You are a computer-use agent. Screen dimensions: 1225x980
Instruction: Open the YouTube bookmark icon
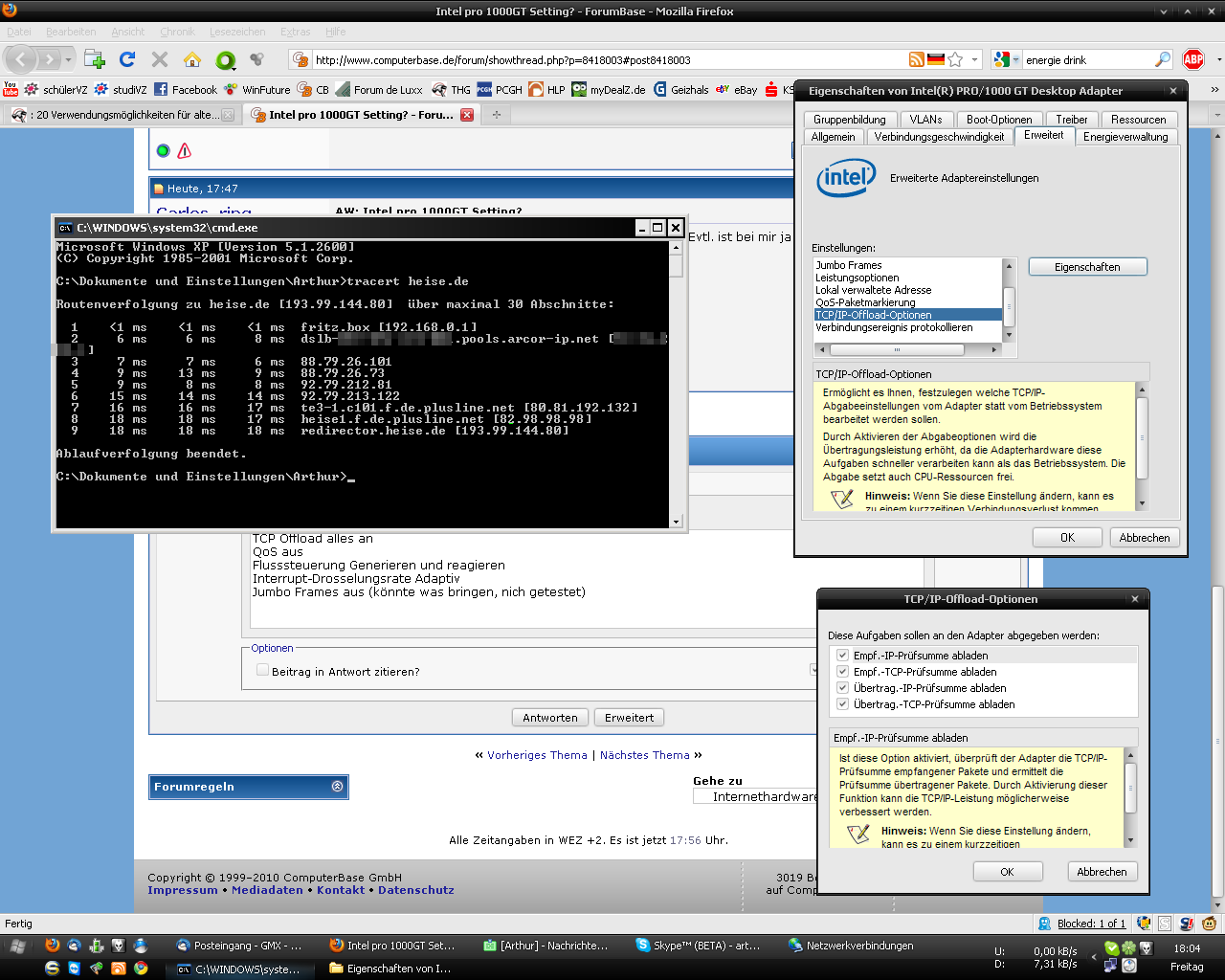click(x=11, y=89)
